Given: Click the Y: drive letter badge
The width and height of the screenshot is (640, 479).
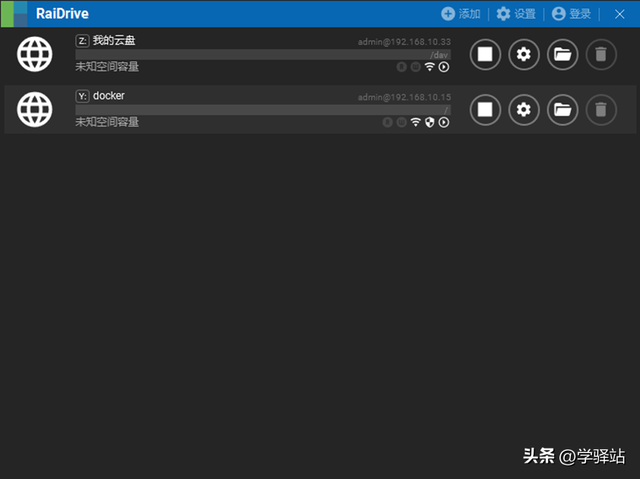Looking at the screenshot, I should coord(82,96).
